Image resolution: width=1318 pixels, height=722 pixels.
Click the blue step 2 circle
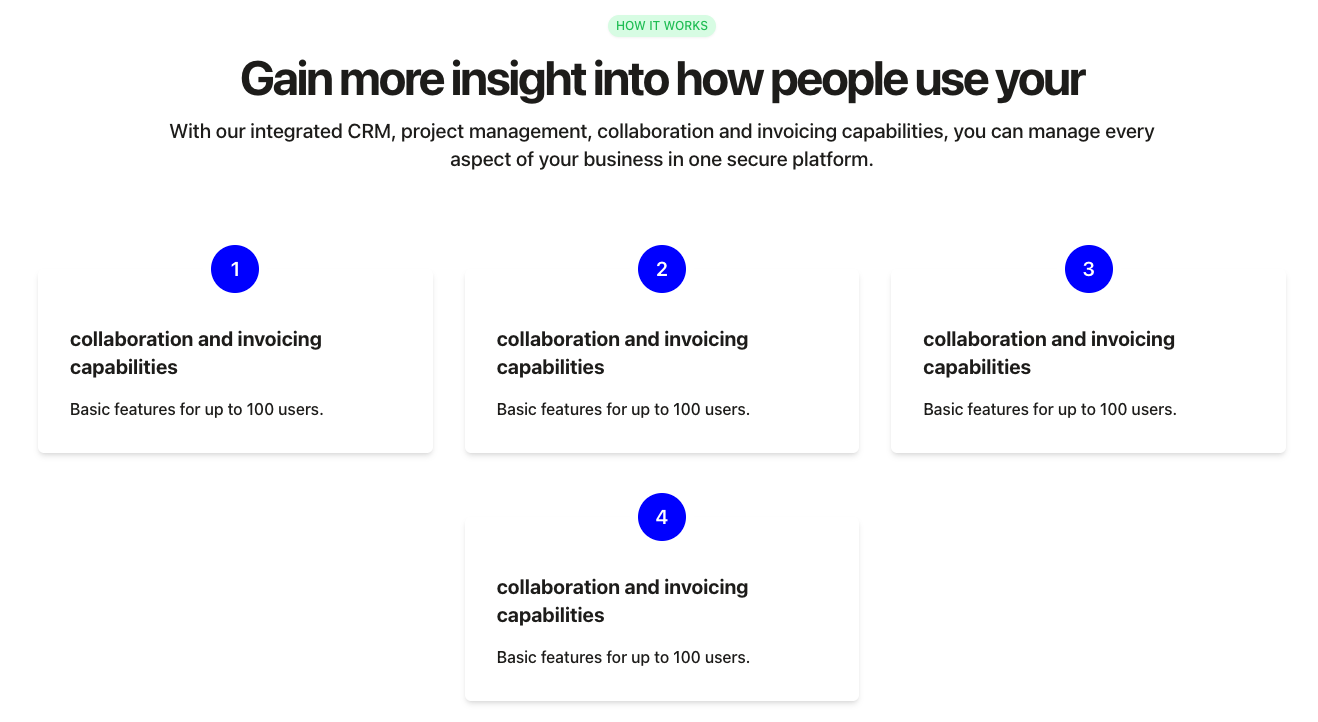click(662, 269)
